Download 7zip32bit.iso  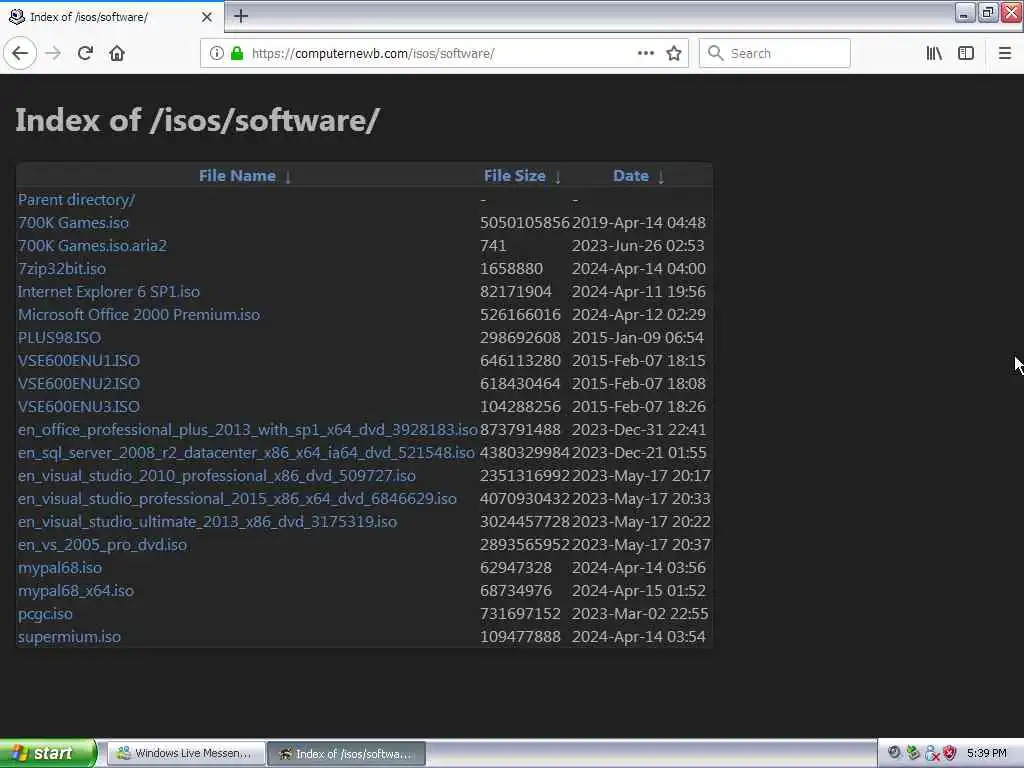point(61,268)
